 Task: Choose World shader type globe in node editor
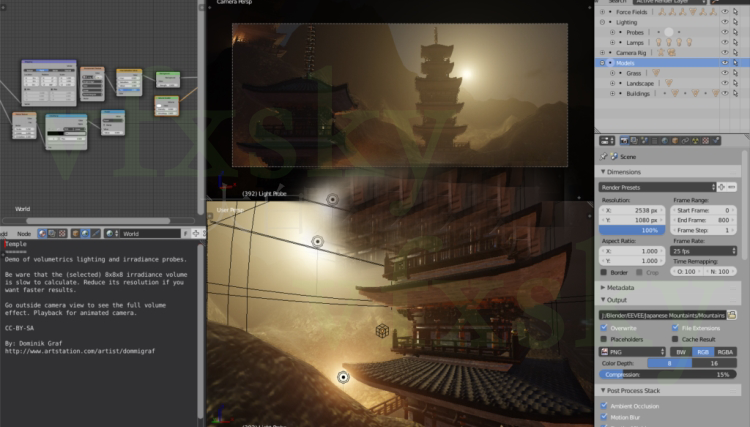click(x=85, y=233)
